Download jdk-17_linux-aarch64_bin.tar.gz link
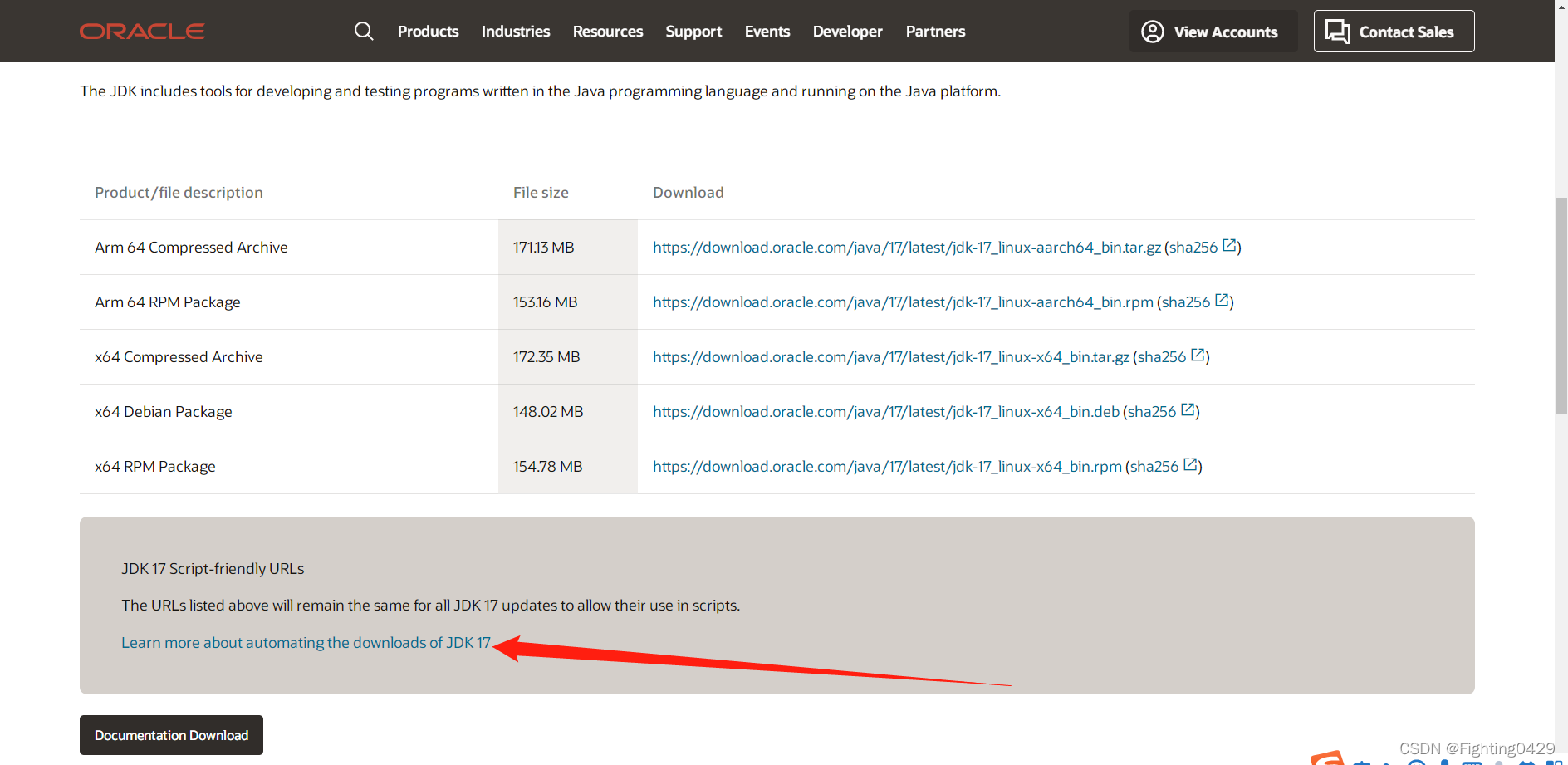This screenshot has height=765, width=1568. click(907, 248)
